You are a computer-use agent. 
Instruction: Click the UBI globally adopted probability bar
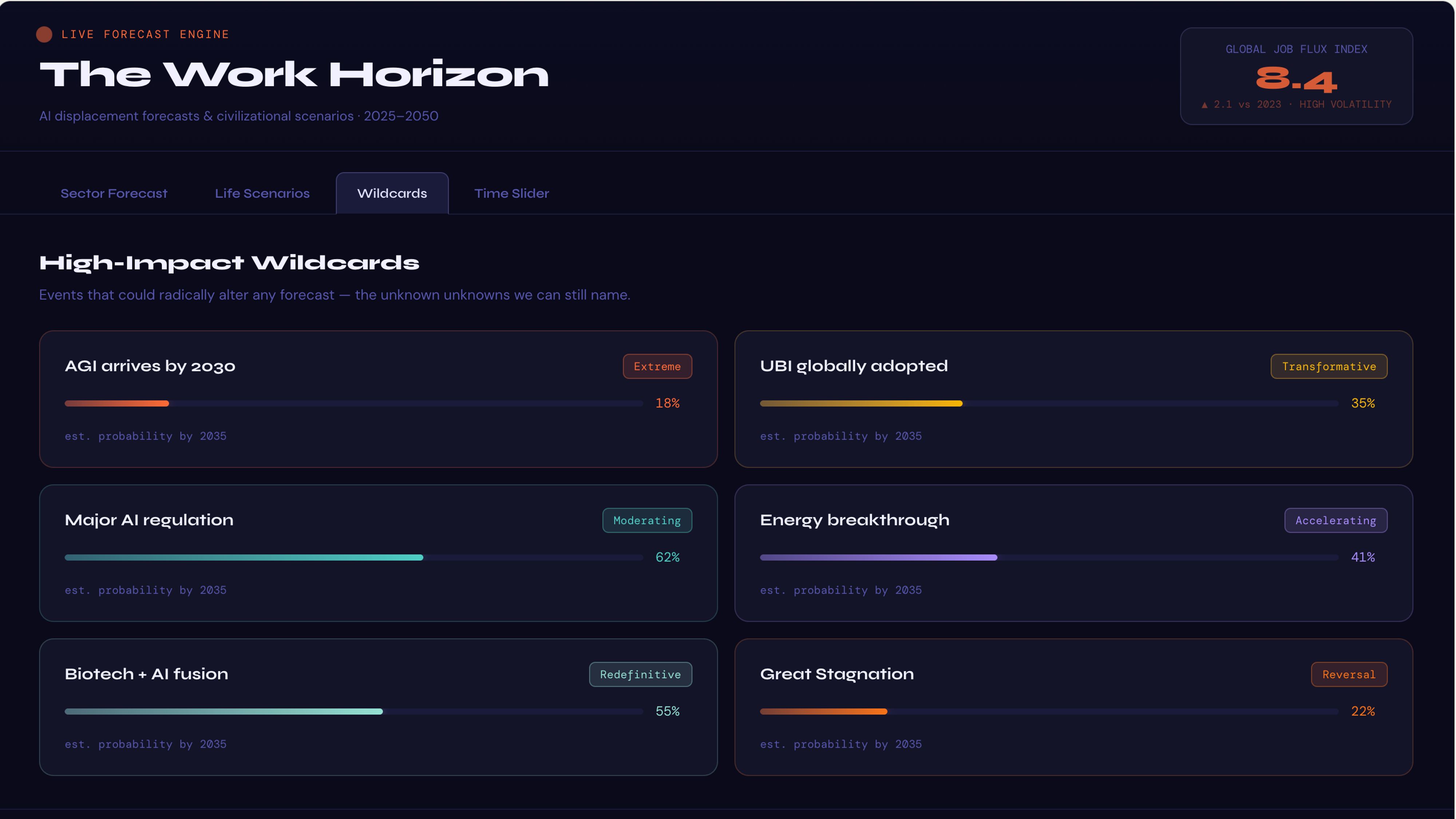tap(1048, 404)
